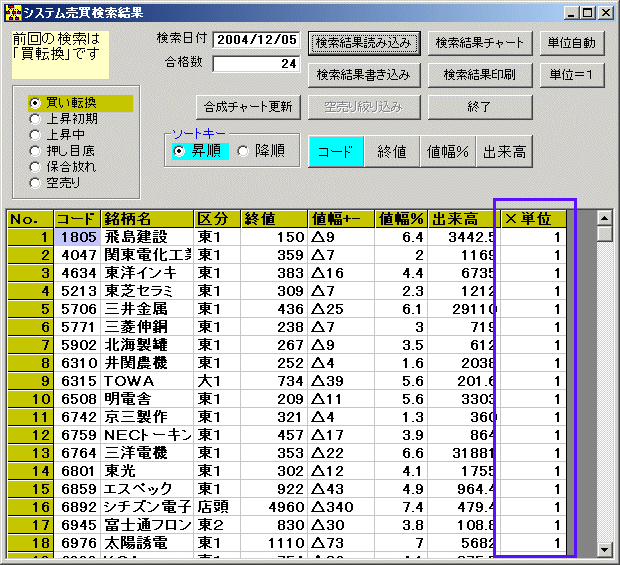The height and width of the screenshot is (565, 620).
Task: Select the 東光 name cell
Action: (147, 471)
